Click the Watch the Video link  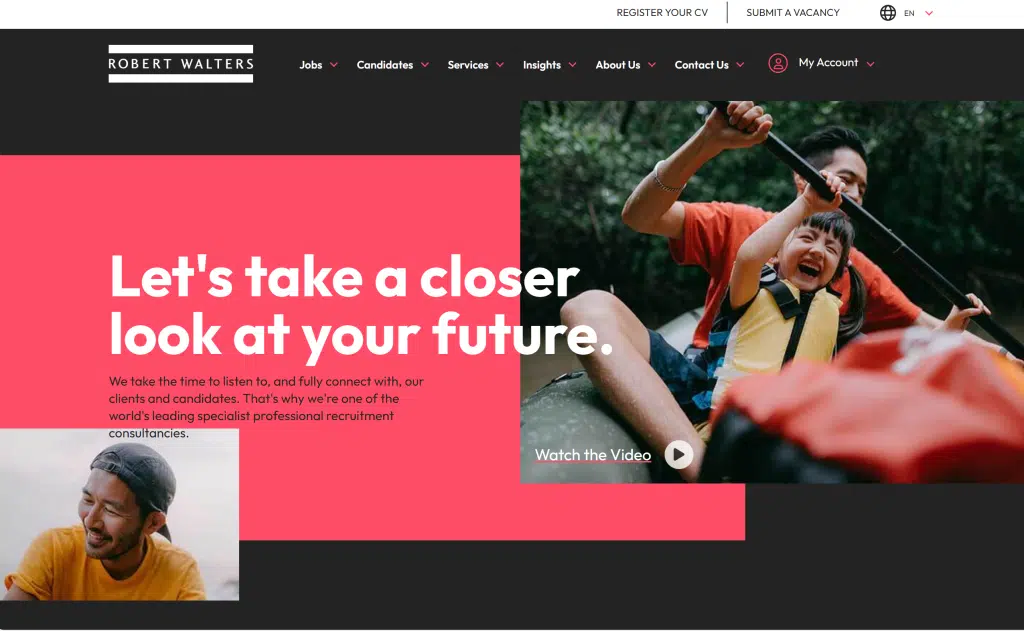click(593, 455)
